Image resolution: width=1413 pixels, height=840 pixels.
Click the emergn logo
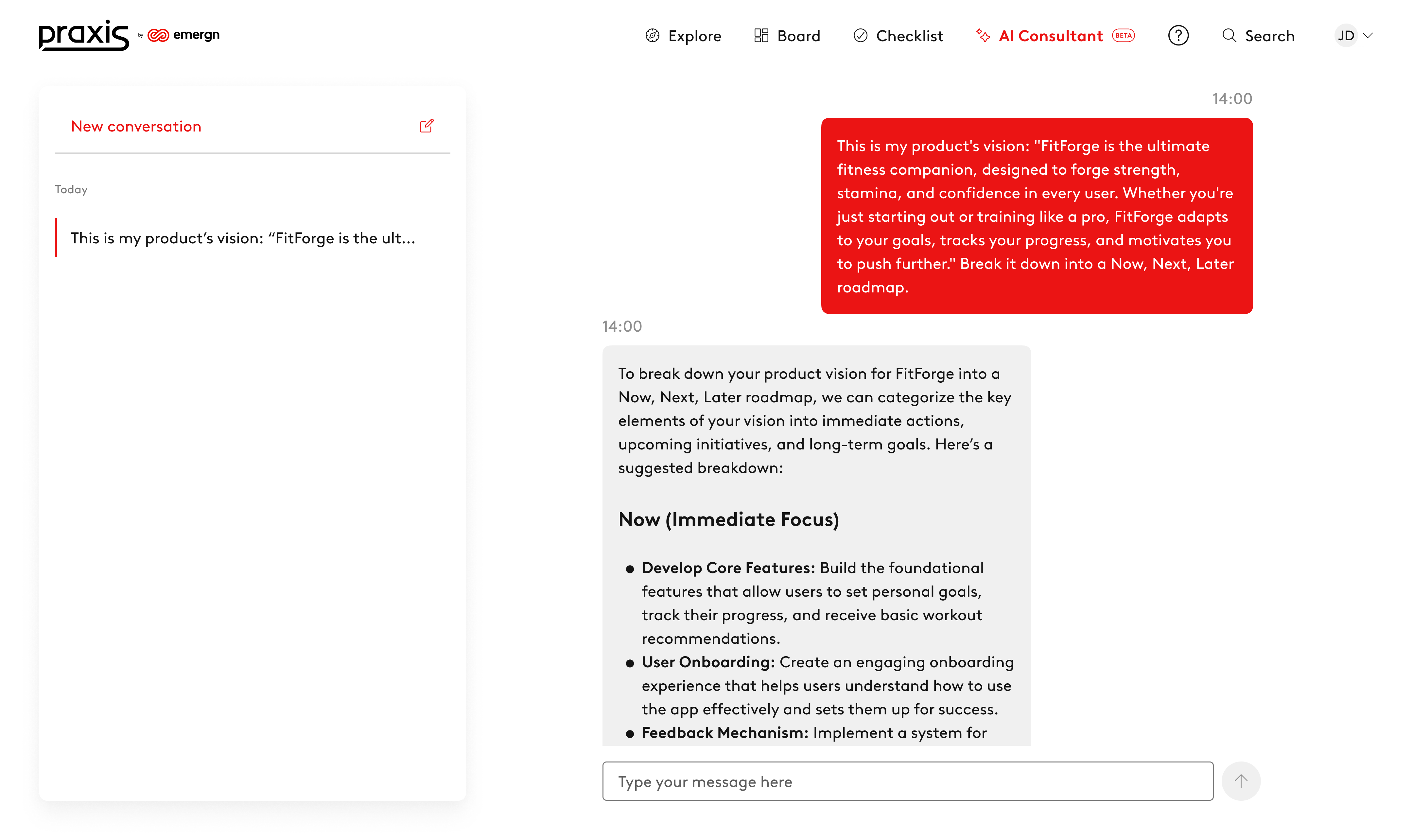(x=183, y=35)
